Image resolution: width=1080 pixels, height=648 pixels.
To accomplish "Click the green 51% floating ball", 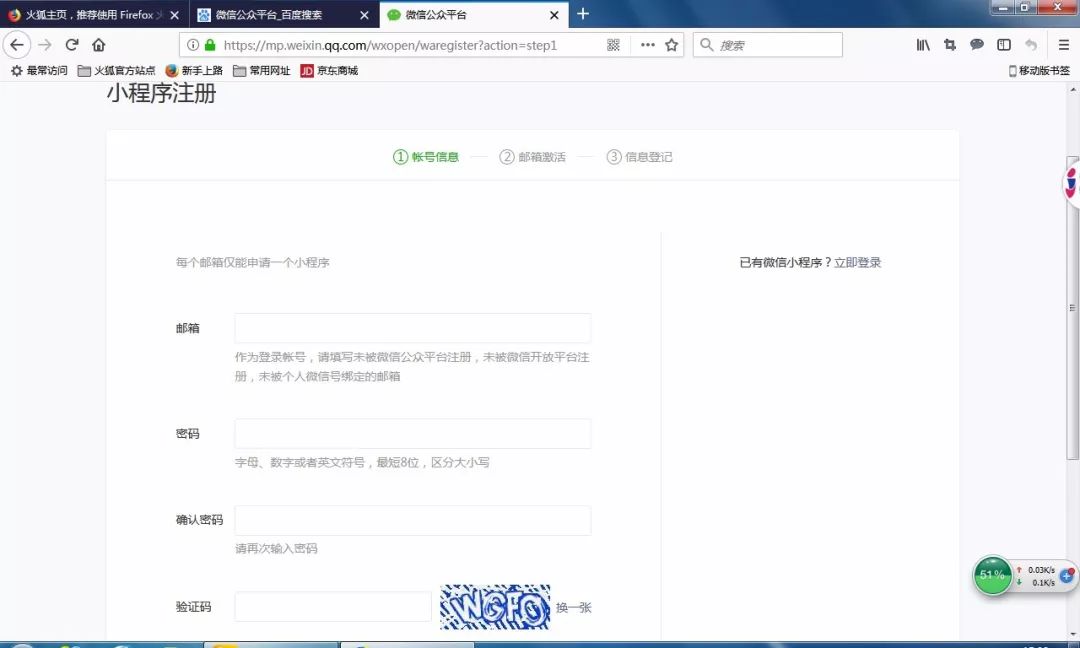I will (x=992, y=575).
